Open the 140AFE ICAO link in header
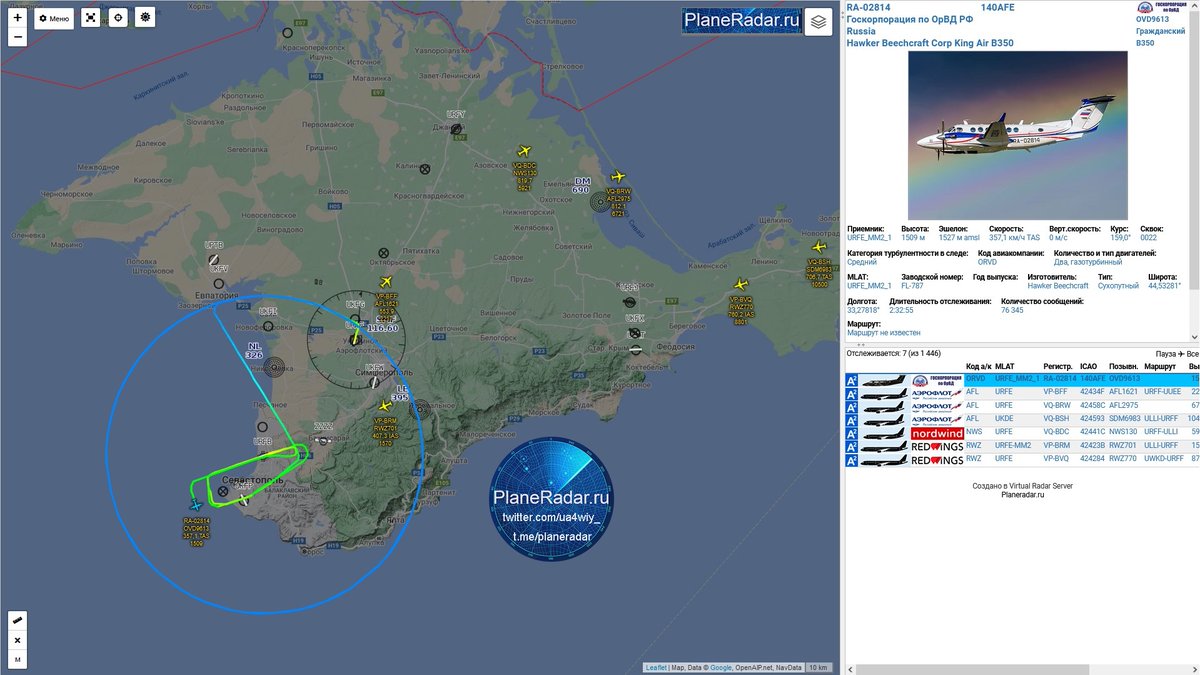 click(997, 7)
